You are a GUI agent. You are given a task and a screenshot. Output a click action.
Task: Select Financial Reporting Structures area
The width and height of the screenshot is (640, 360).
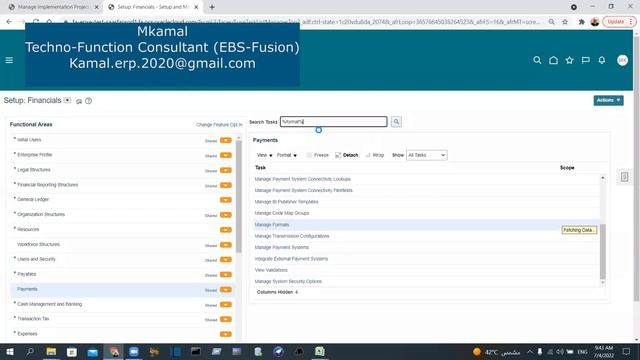[47, 185]
